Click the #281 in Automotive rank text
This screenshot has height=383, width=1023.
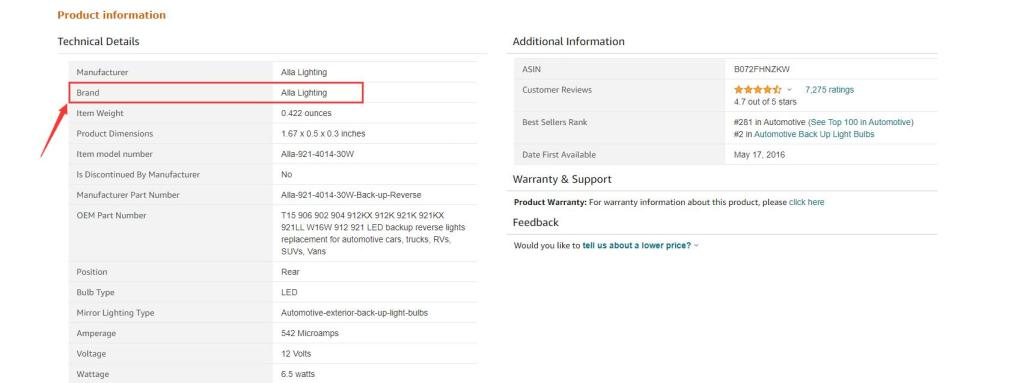pos(770,122)
